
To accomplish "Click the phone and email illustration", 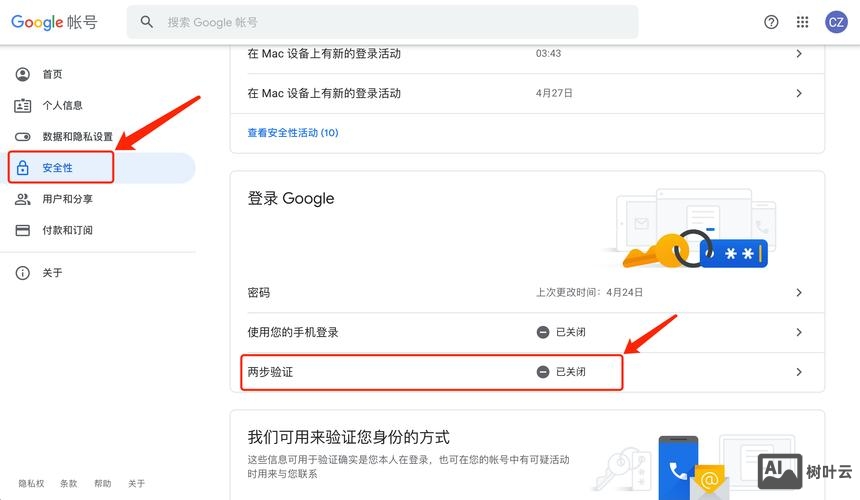I will [694, 467].
